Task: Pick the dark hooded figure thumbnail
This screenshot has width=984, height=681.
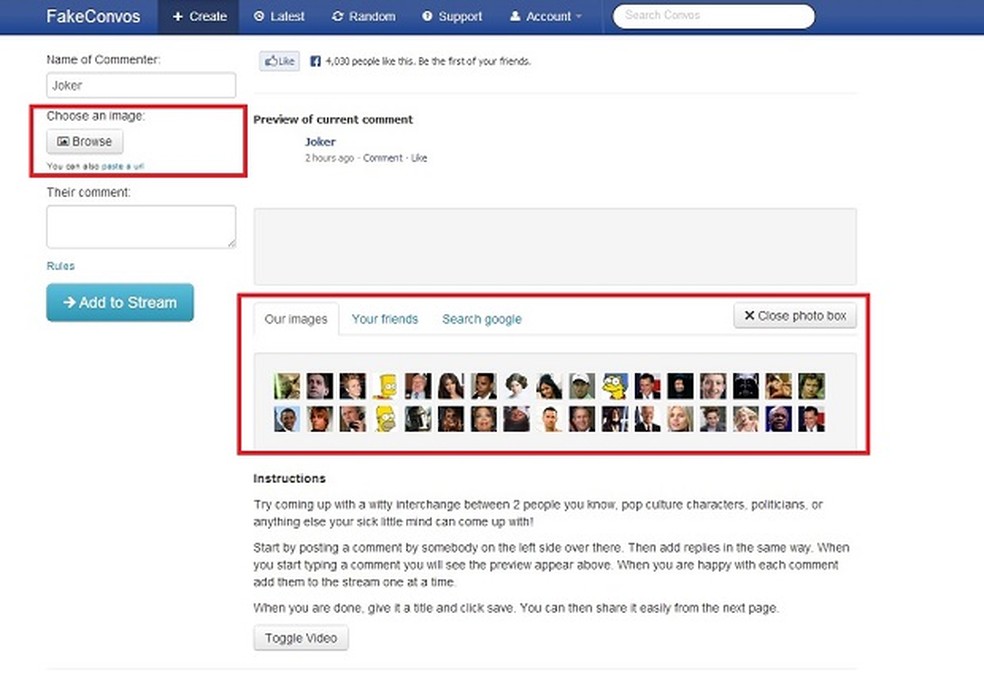Action: [680, 386]
